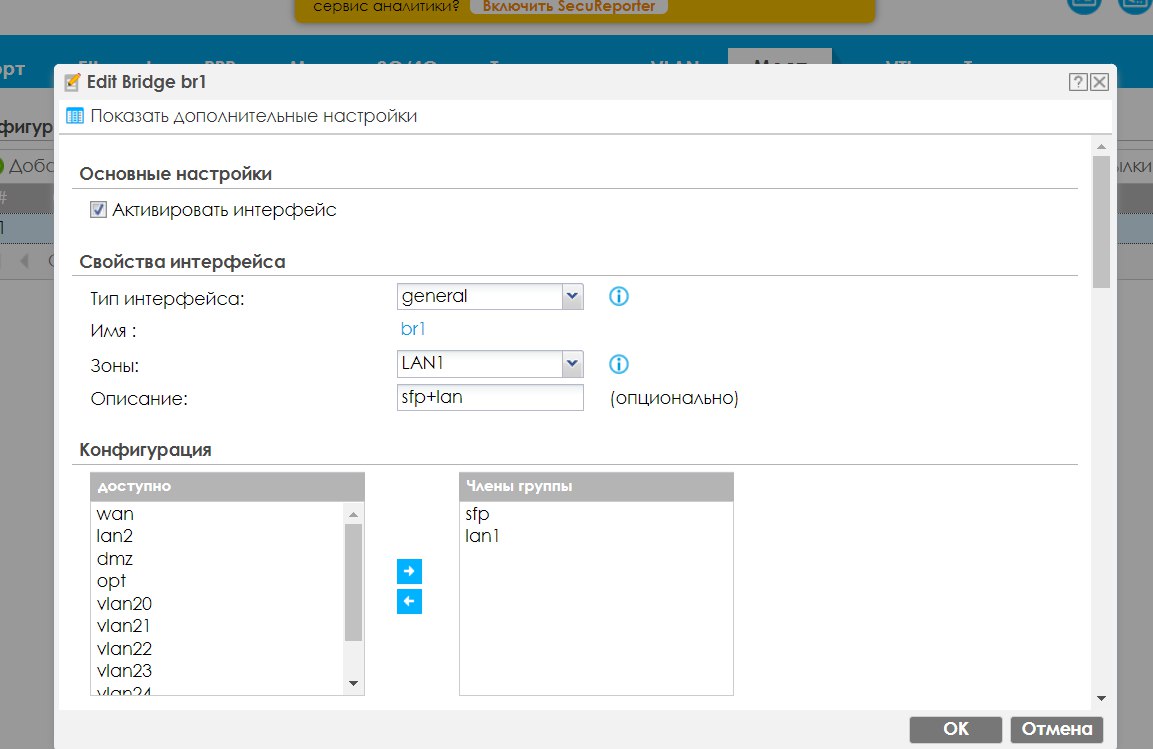Screen dimensions: 1153x749
Task: Select dmz in available list
Action: (115, 559)
